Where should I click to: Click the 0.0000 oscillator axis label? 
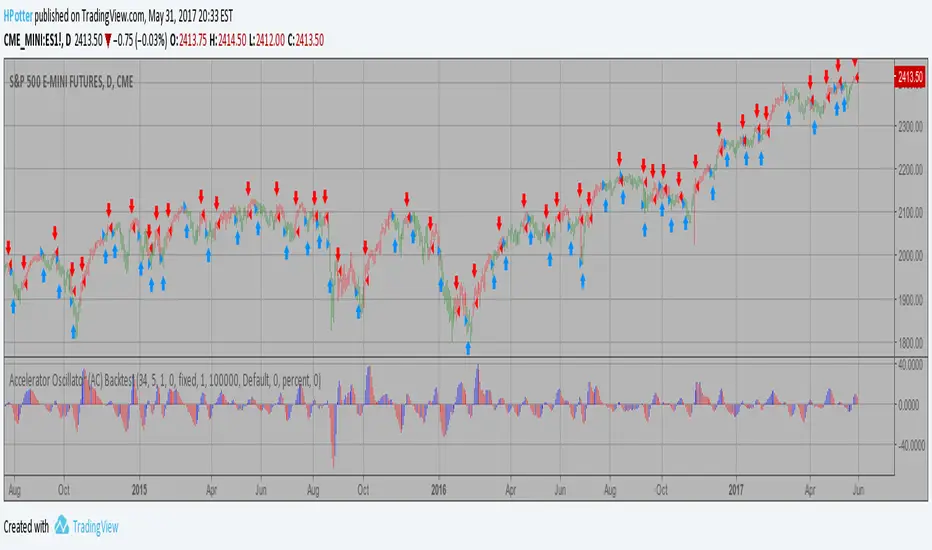pyautogui.click(x=911, y=405)
